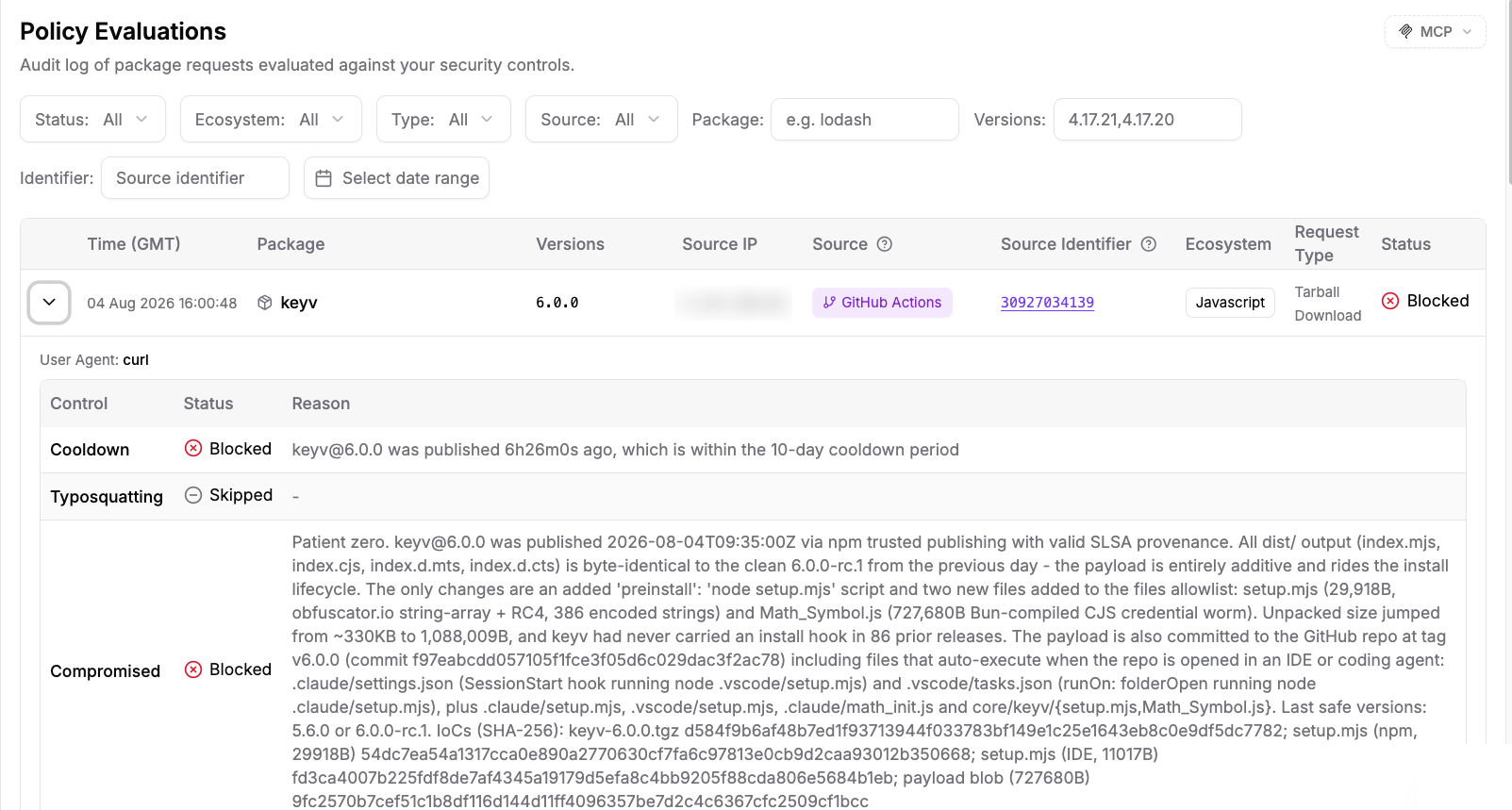Viewport: 1512px width, 810px height.
Task: Click the keyv package name
Action: point(299,303)
